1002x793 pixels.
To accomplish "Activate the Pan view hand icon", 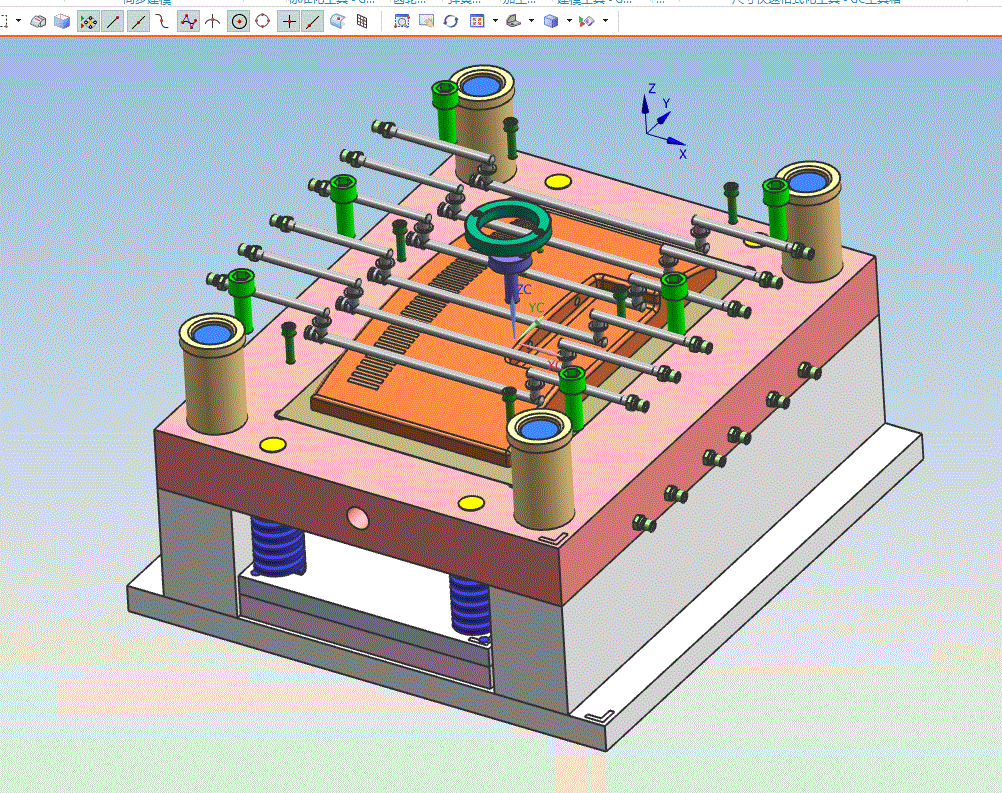I will tap(426, 22).
